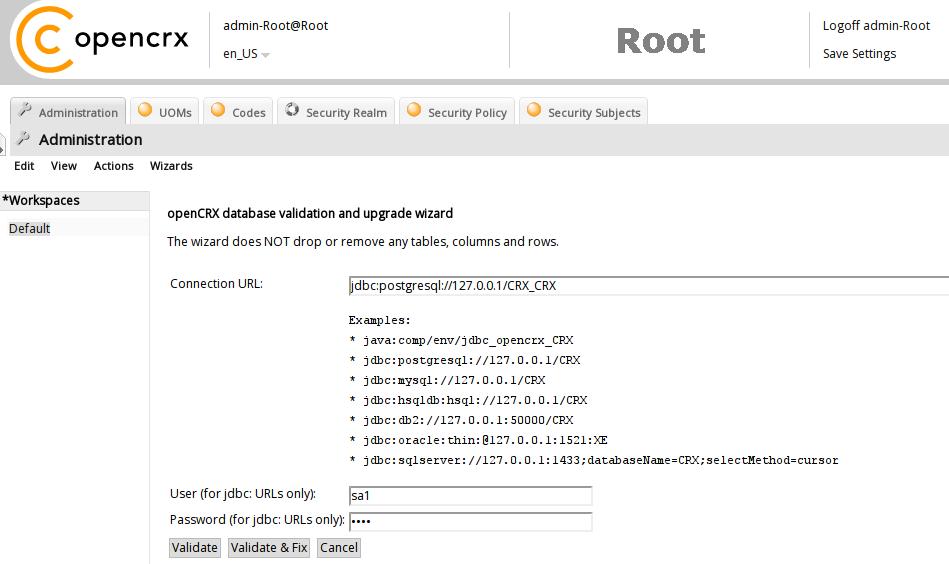This screenshot has height=564, width=949.
Task: Go to the Security Policy tab
Action: 457,111
